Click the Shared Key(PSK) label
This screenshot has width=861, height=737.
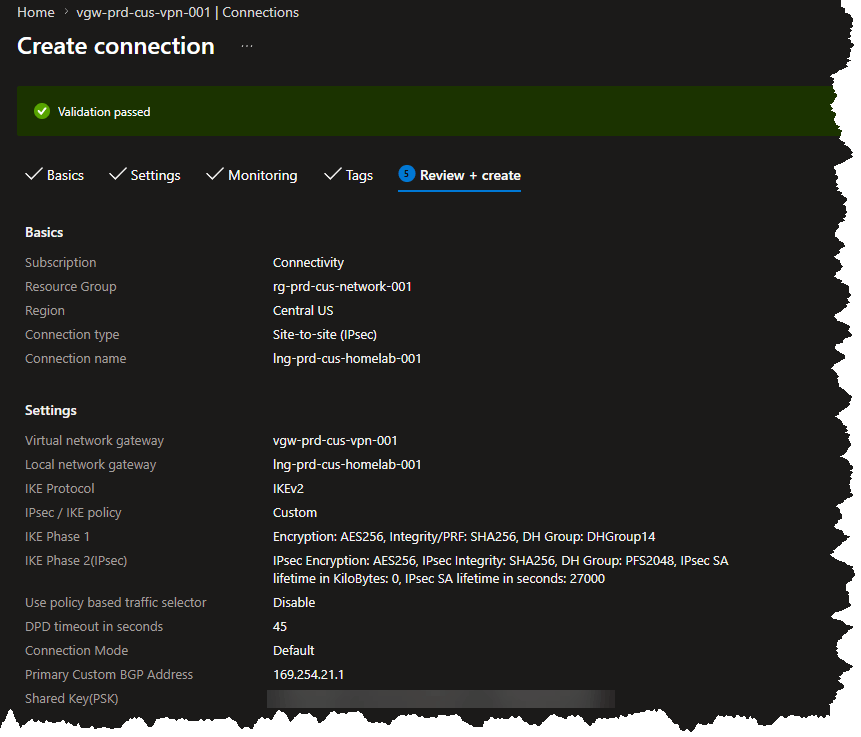point(71,699)
